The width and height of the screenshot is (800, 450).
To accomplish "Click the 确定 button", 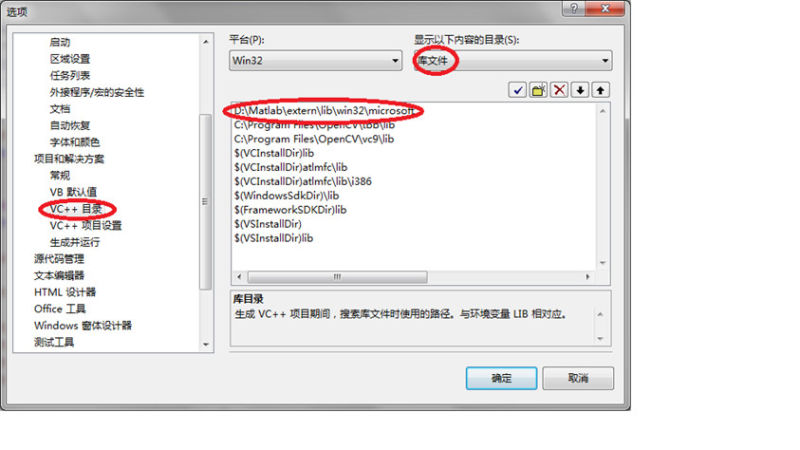I will coord(501,378).
